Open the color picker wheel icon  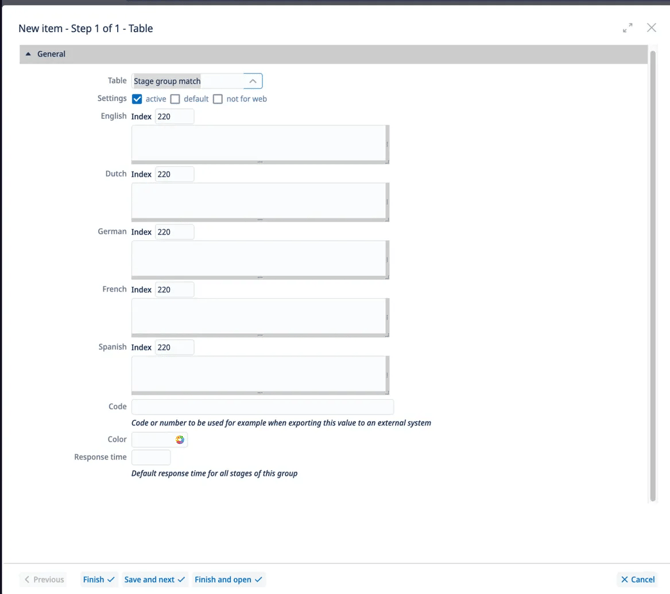coord(180,440)
